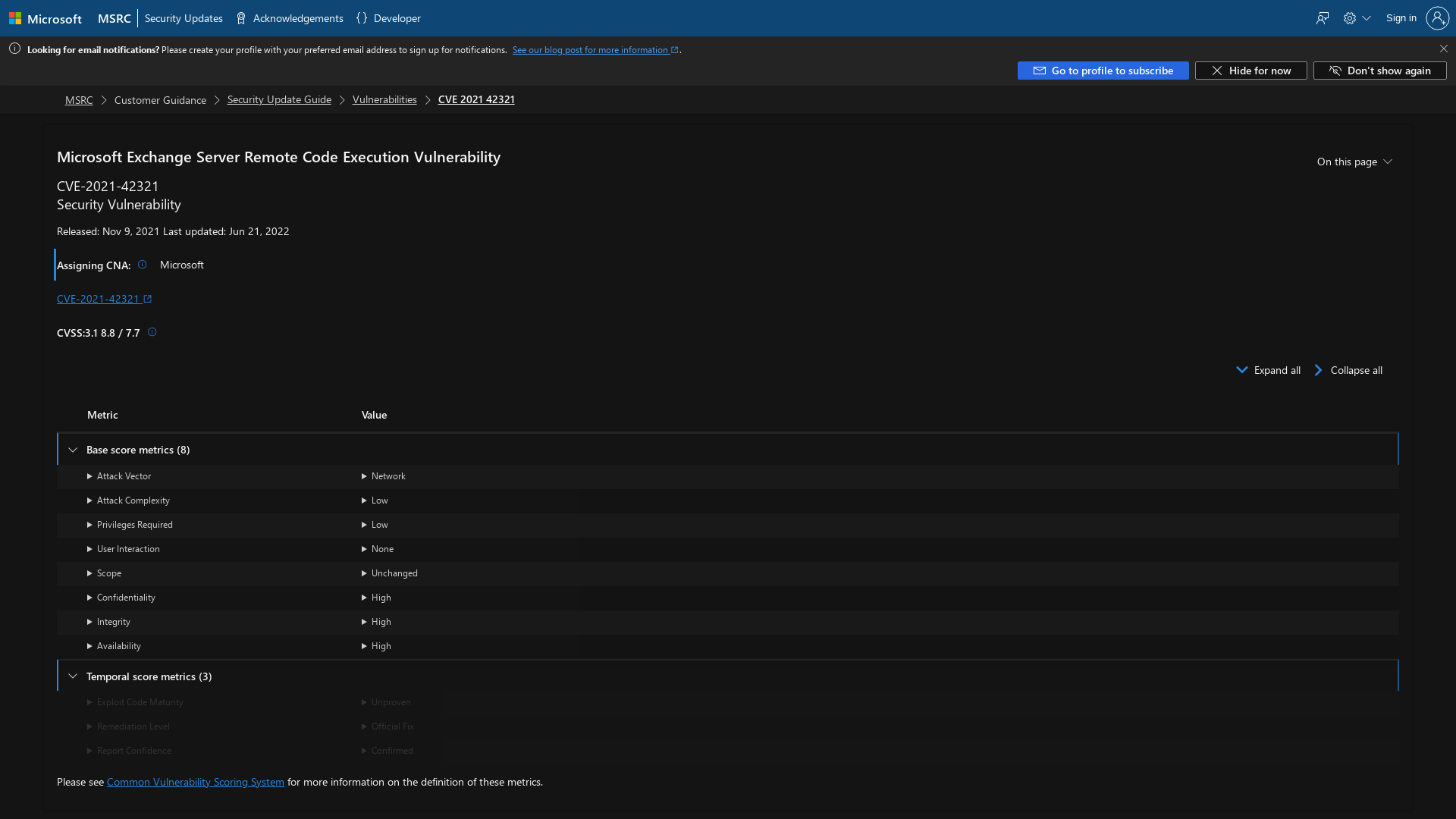Expand Exploit Code Maturity metric
This screenshot has height=819, width=1456.
pyautogui.click(x=135, y=702)
